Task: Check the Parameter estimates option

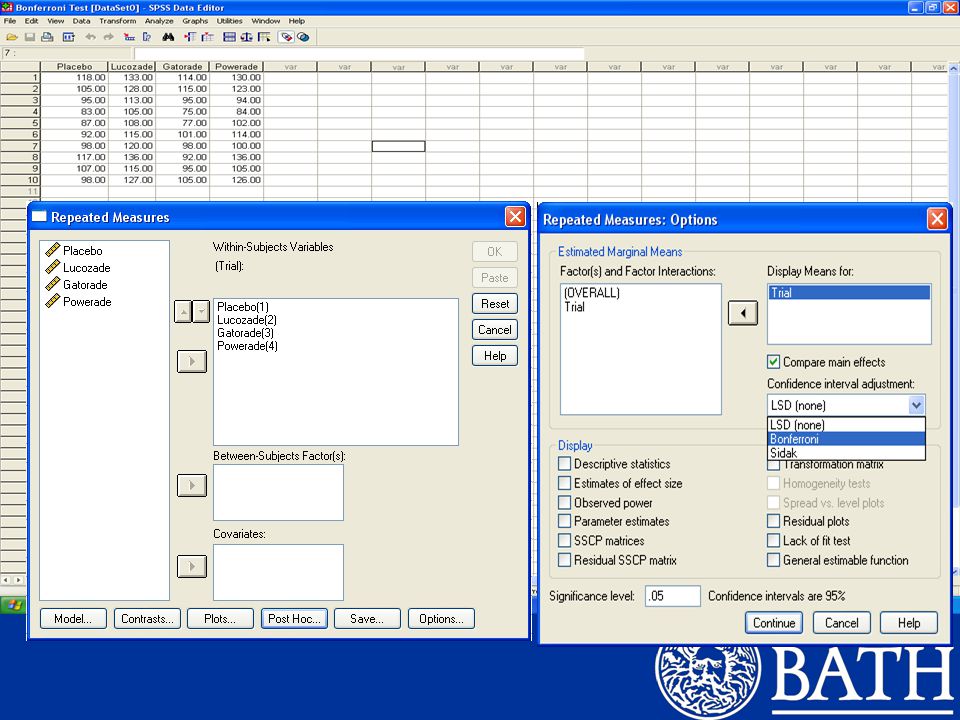Action: point(564,521)
